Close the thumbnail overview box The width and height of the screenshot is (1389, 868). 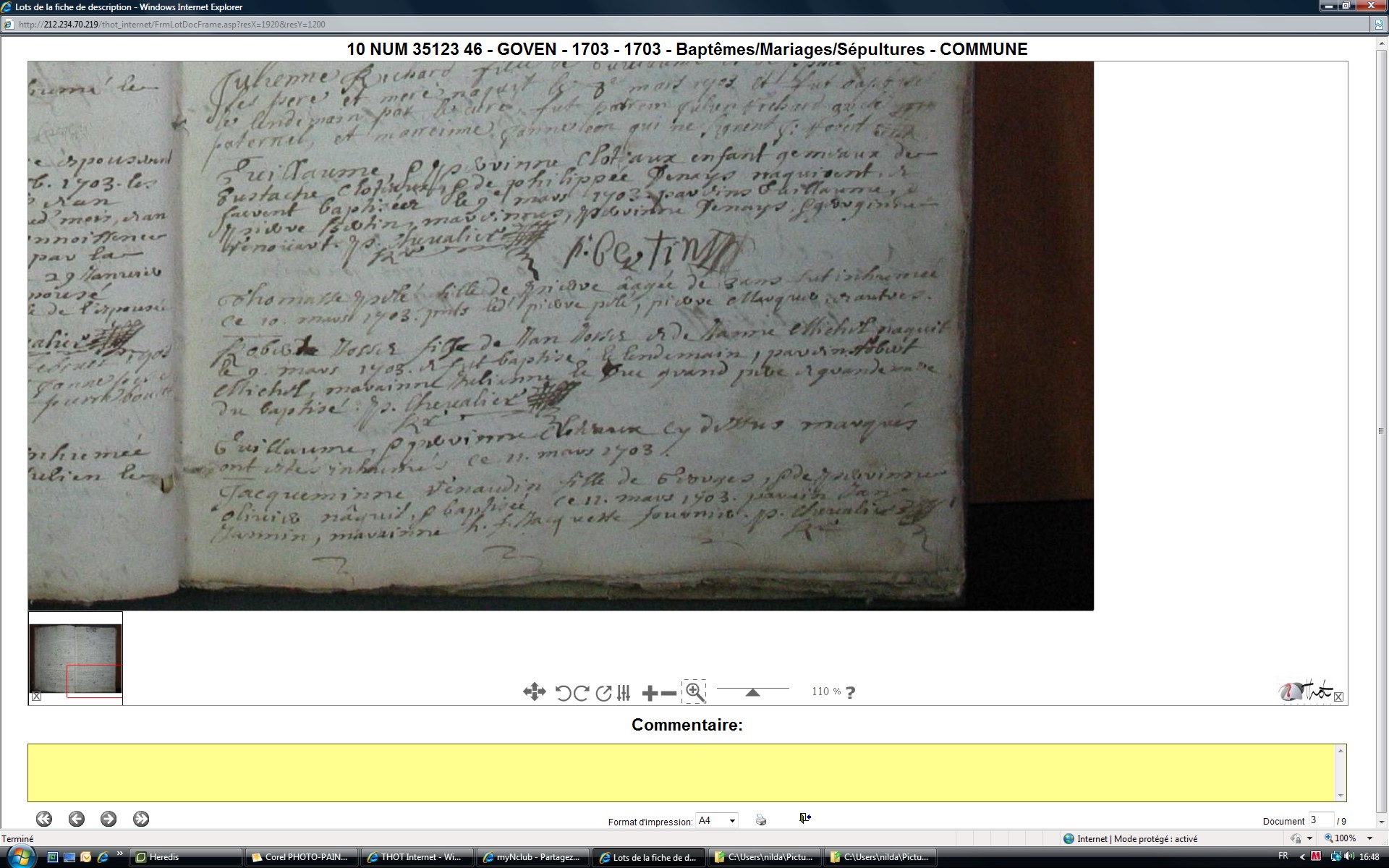(x=36, y=697)
